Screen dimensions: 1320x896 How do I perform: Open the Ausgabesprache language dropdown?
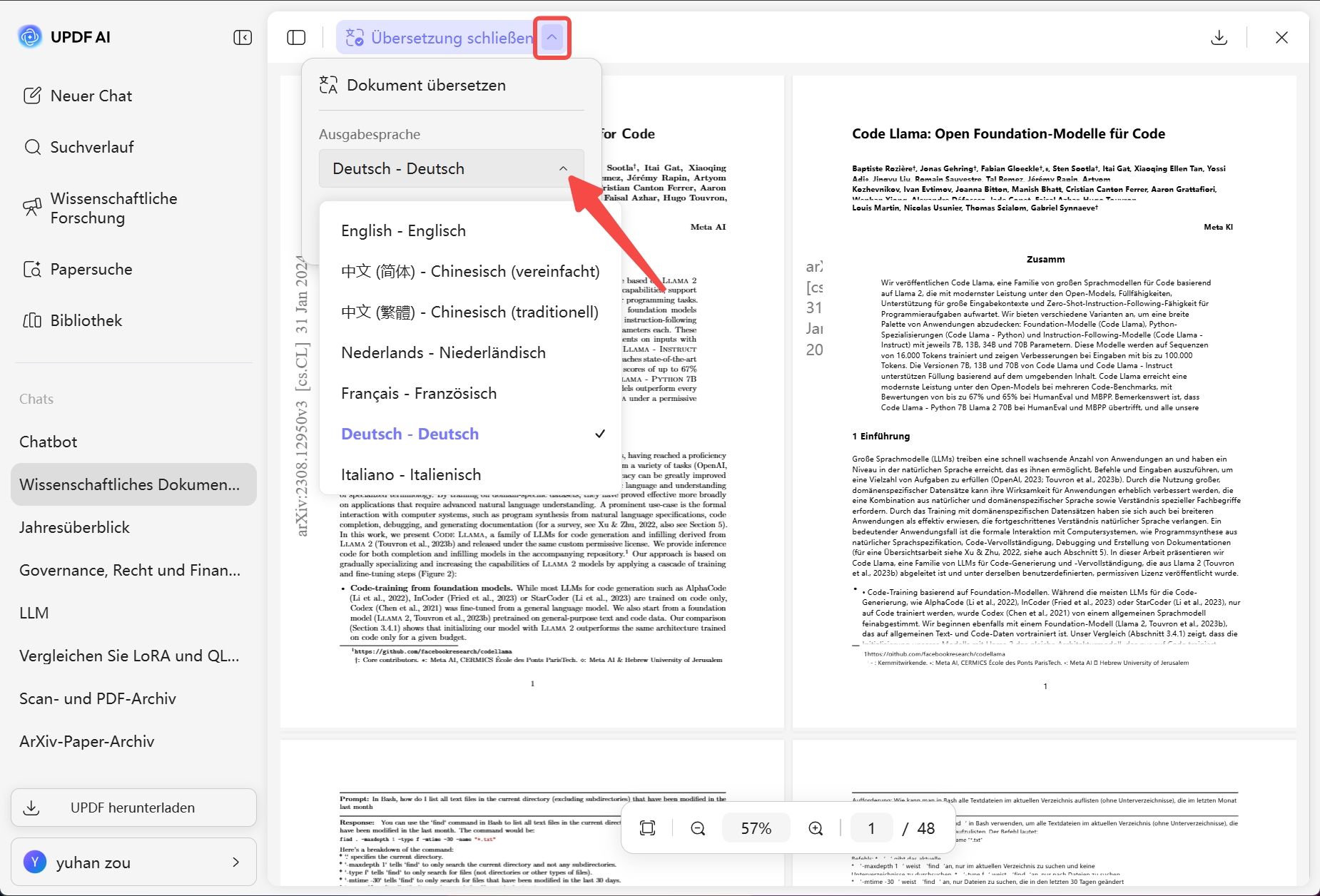(x=452, y=168)
